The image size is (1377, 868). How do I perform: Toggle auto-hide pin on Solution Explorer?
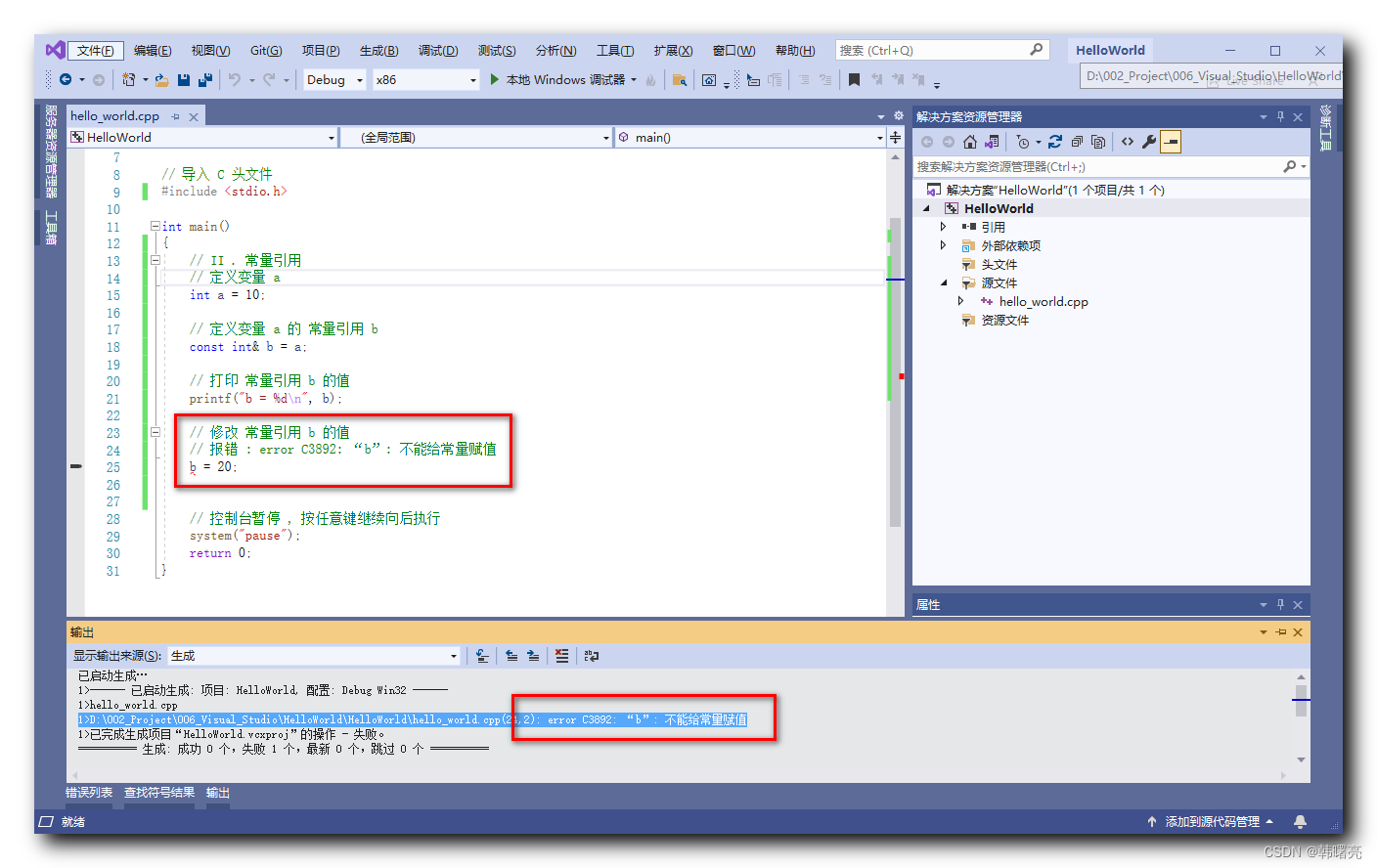point(1280,116)
